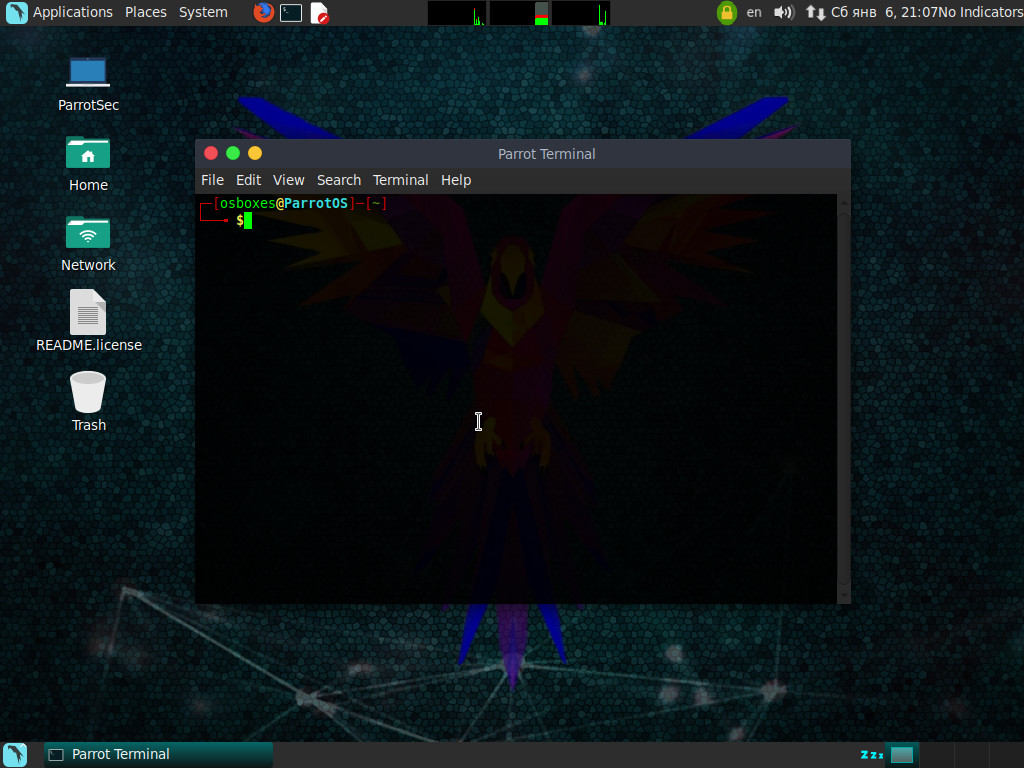Open the text editor panel launcher
This screenshot has width=1024, height=768.
[319, 12]
